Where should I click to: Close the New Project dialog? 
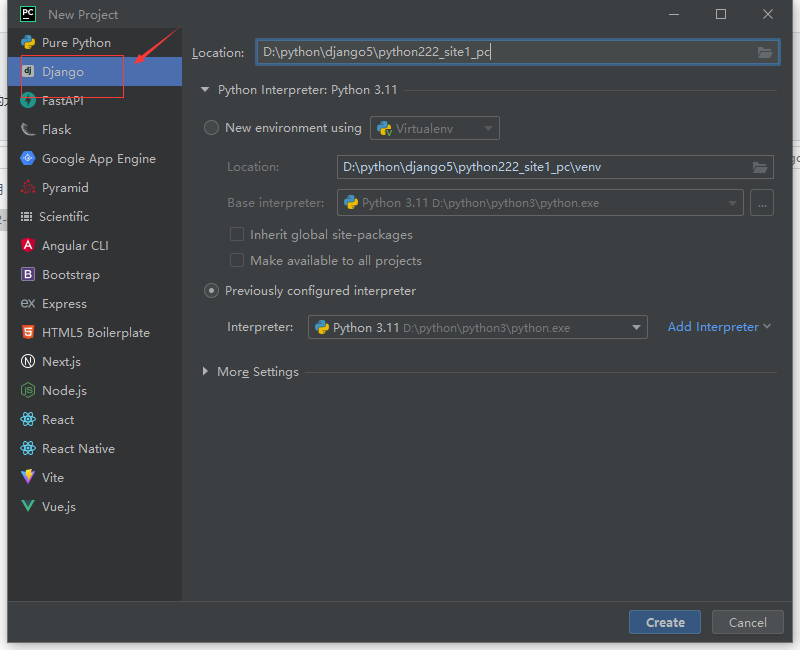768,14
